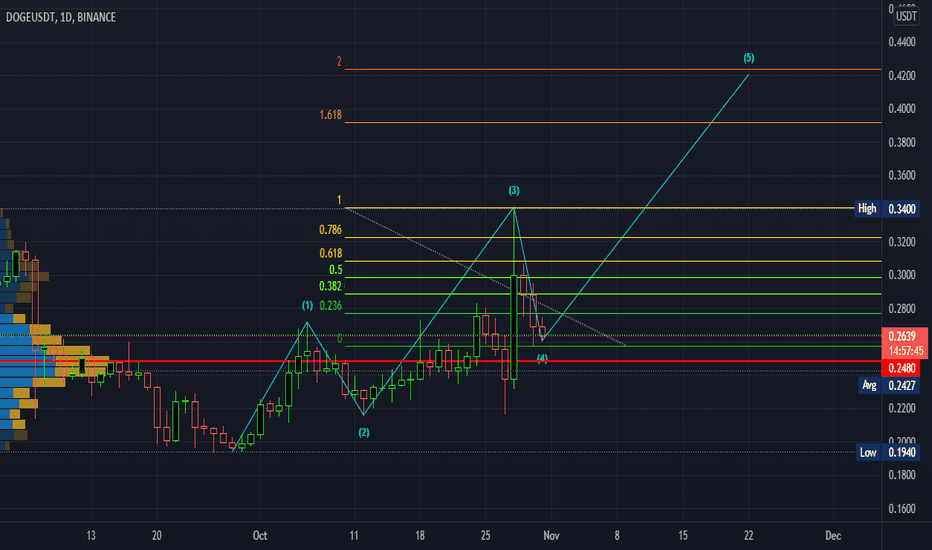
Task: Click the wave (5) label
Action: pos(748,58)
